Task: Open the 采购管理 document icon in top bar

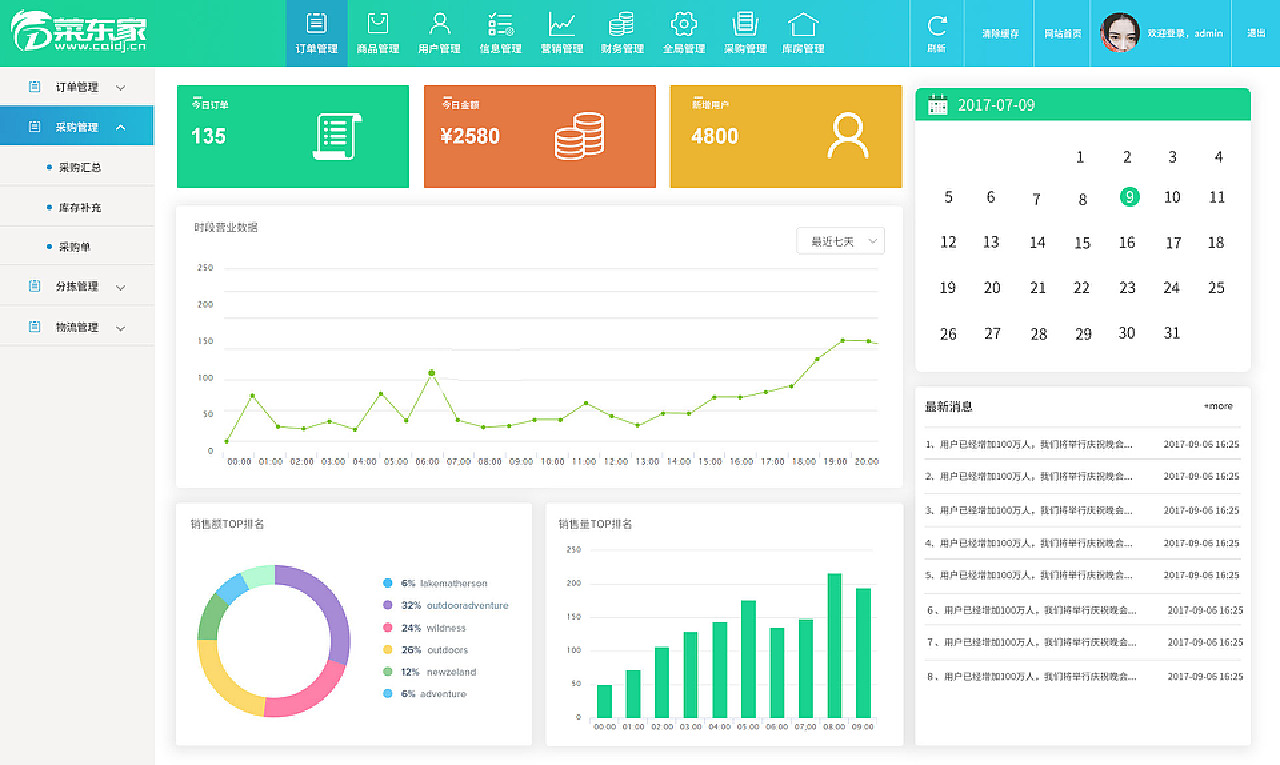Action: [744, 23]
